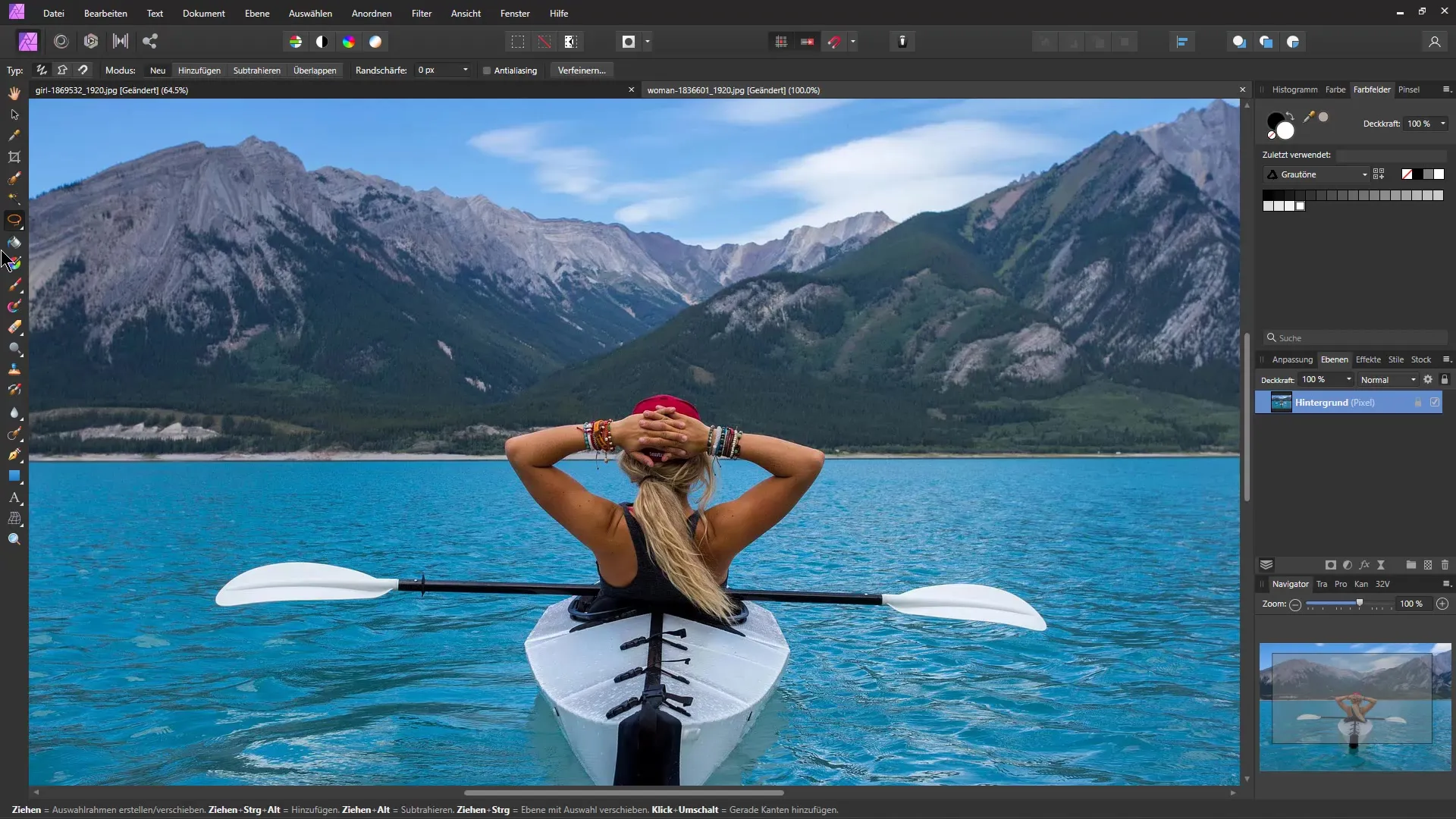Image resolution: width=1456 pixels, height=819 pixels.
Task: Toggle layer visibility for Hintergrund
Action: [1436, 401]
